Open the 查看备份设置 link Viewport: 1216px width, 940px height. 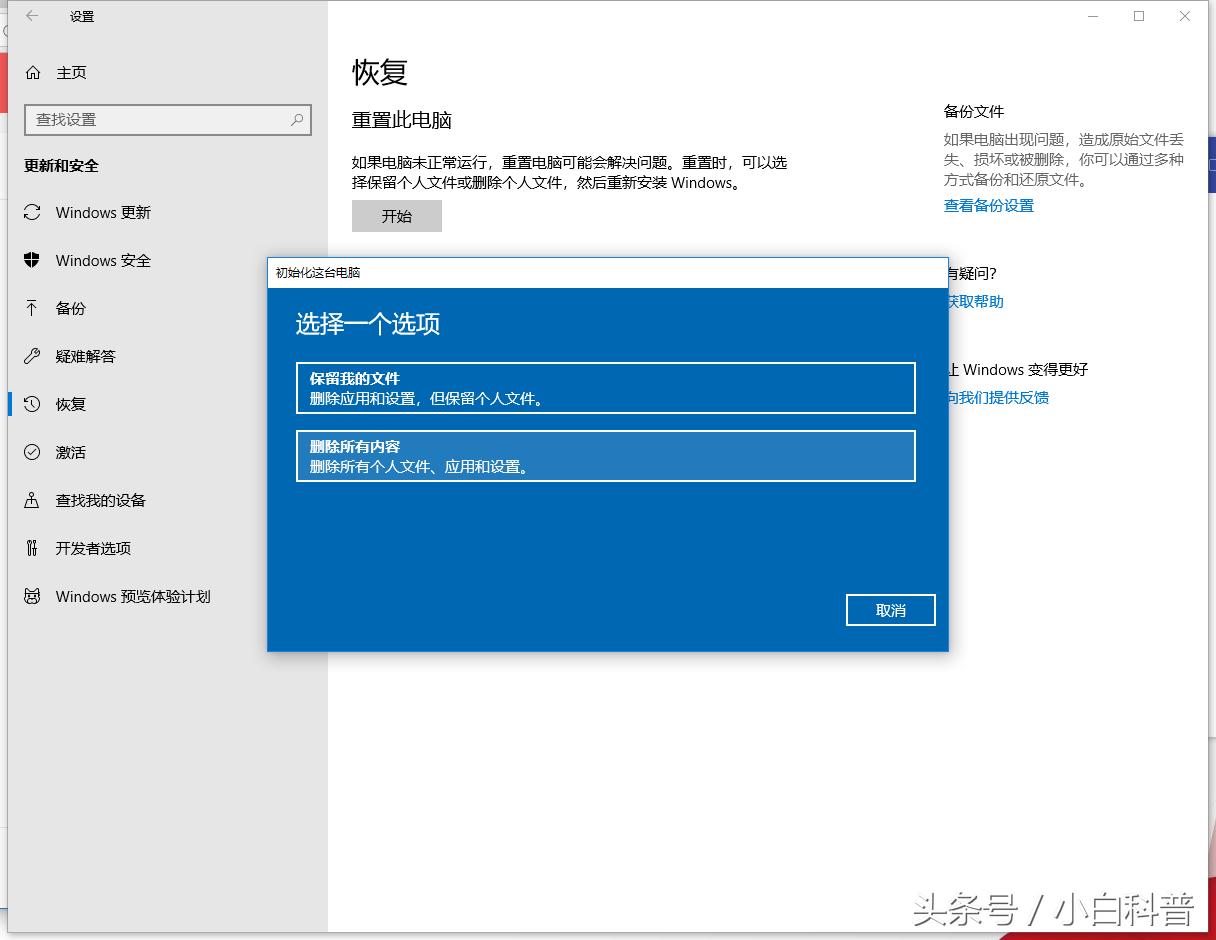(988, 205)
